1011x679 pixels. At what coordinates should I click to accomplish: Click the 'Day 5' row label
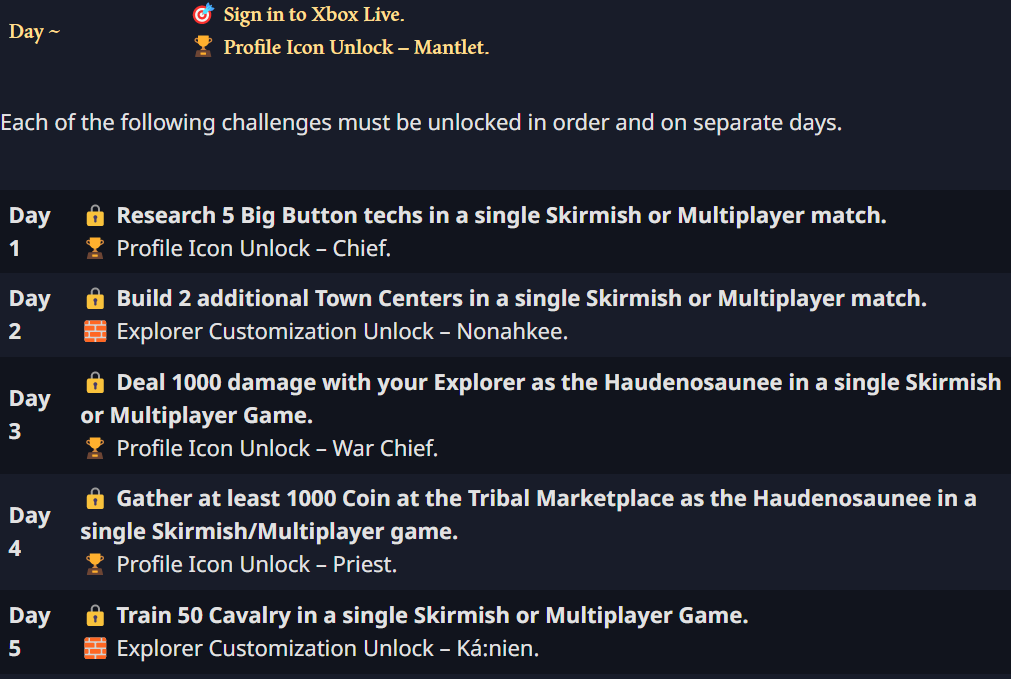point(30,631)
